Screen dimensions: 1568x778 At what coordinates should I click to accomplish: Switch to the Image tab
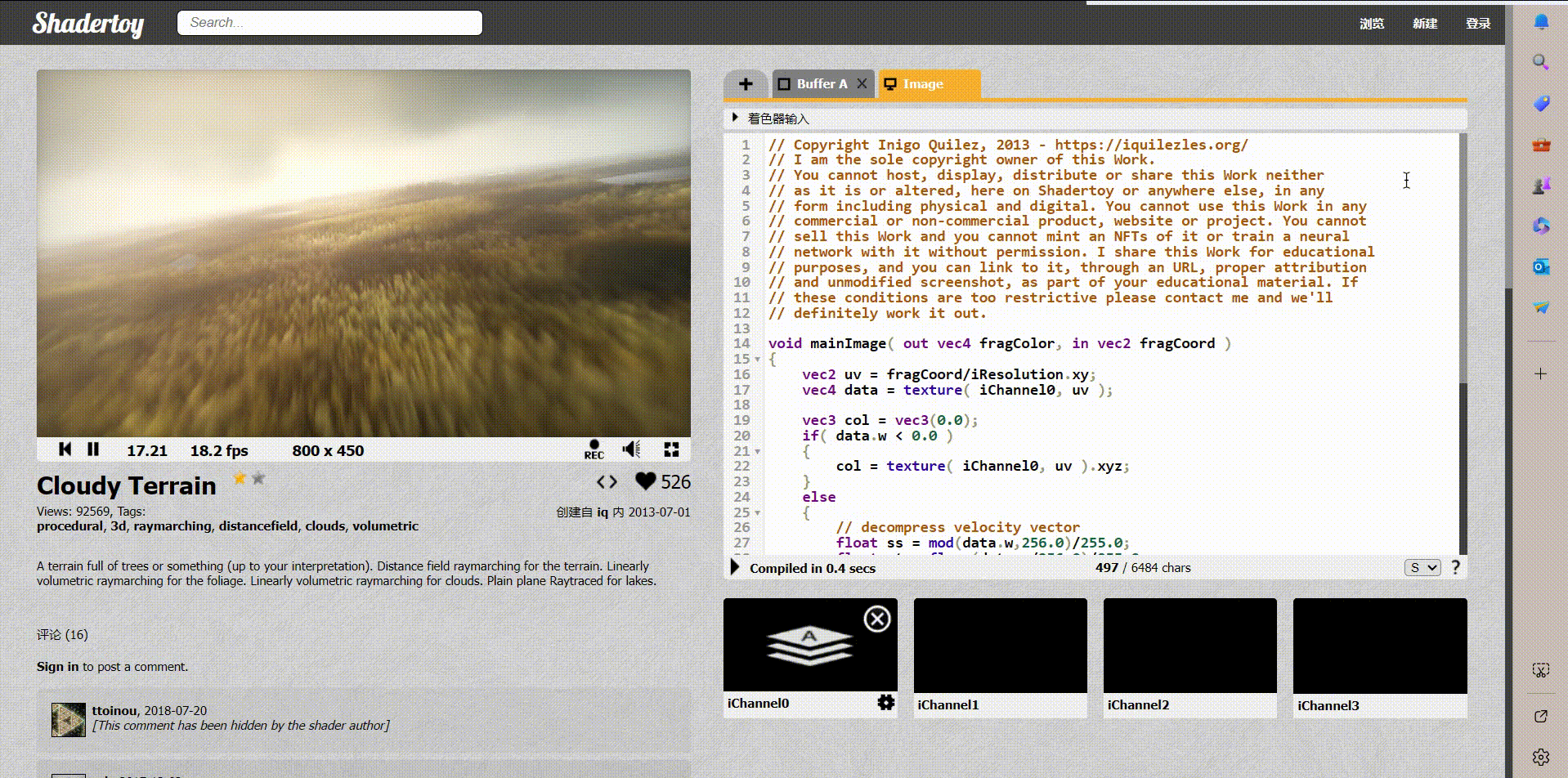pyautogui.click(x=930, y=84)
